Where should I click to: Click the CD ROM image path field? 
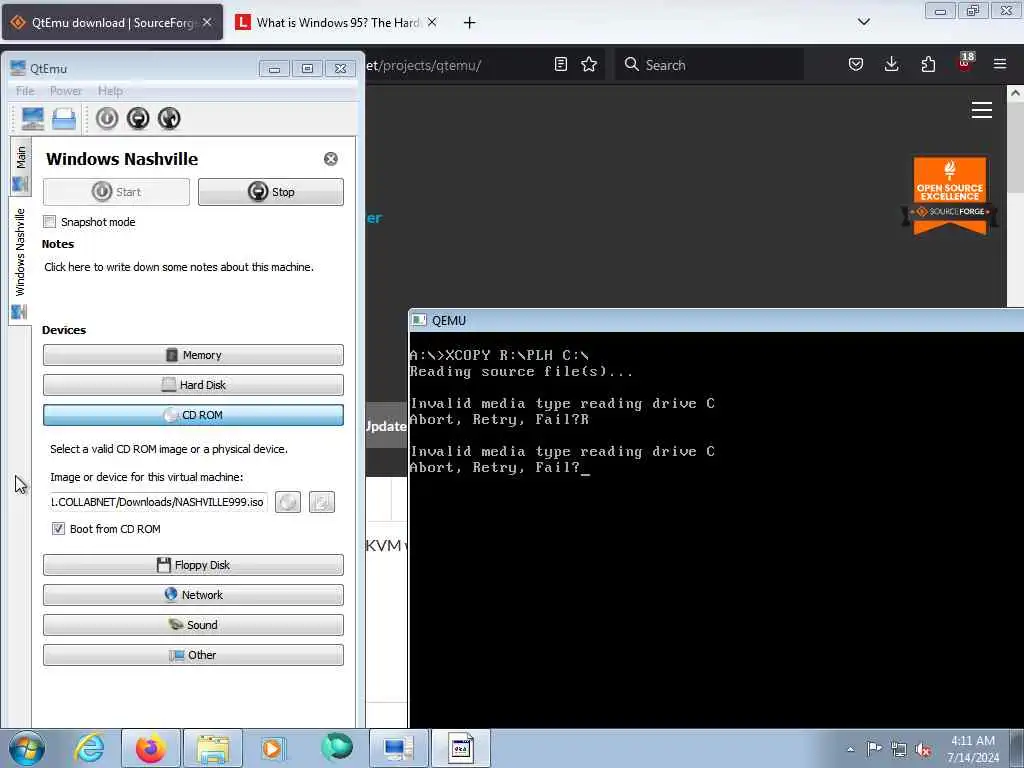tap(157, 502)
